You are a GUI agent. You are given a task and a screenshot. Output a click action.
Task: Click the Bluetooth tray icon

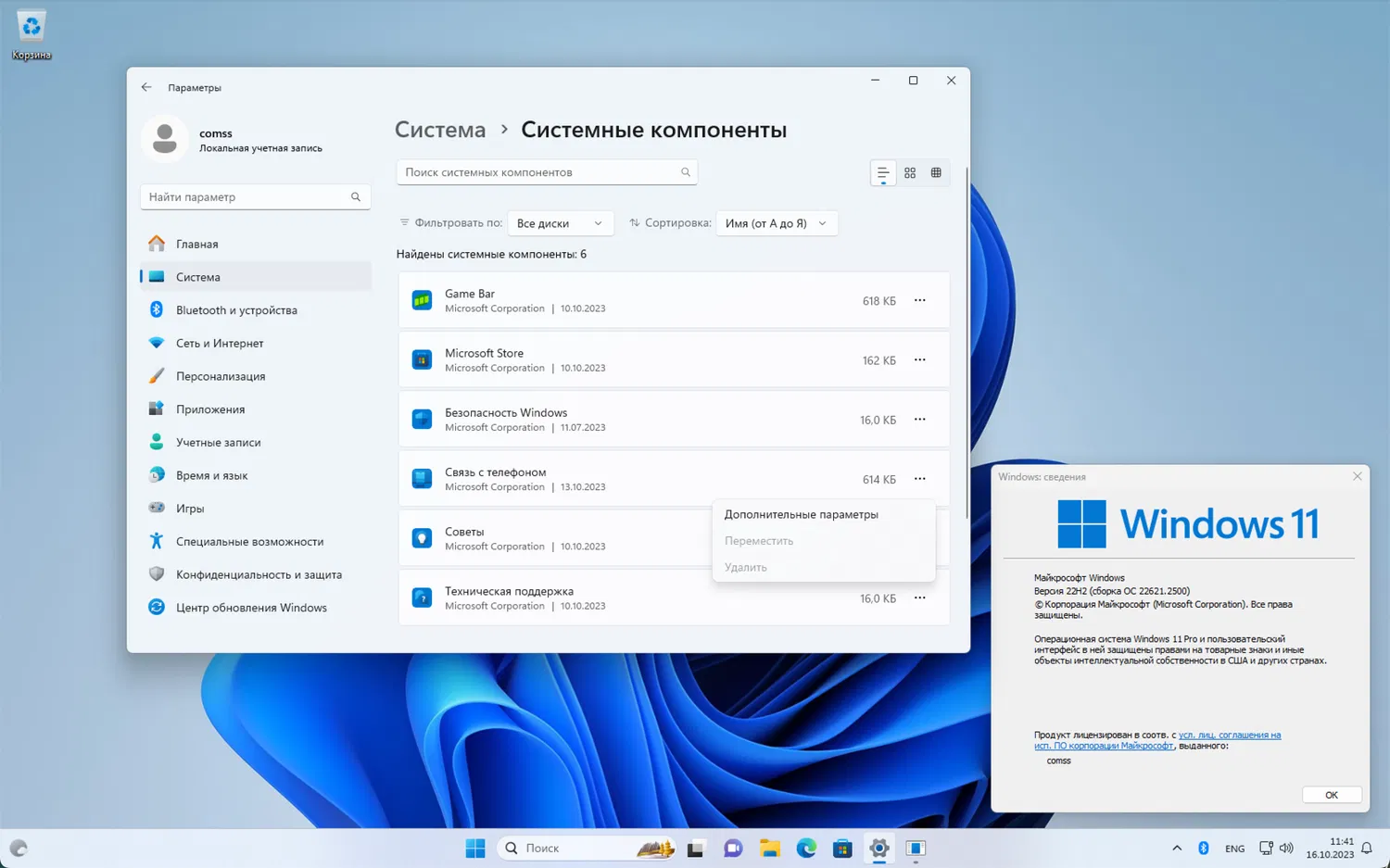click(1204, 848)
